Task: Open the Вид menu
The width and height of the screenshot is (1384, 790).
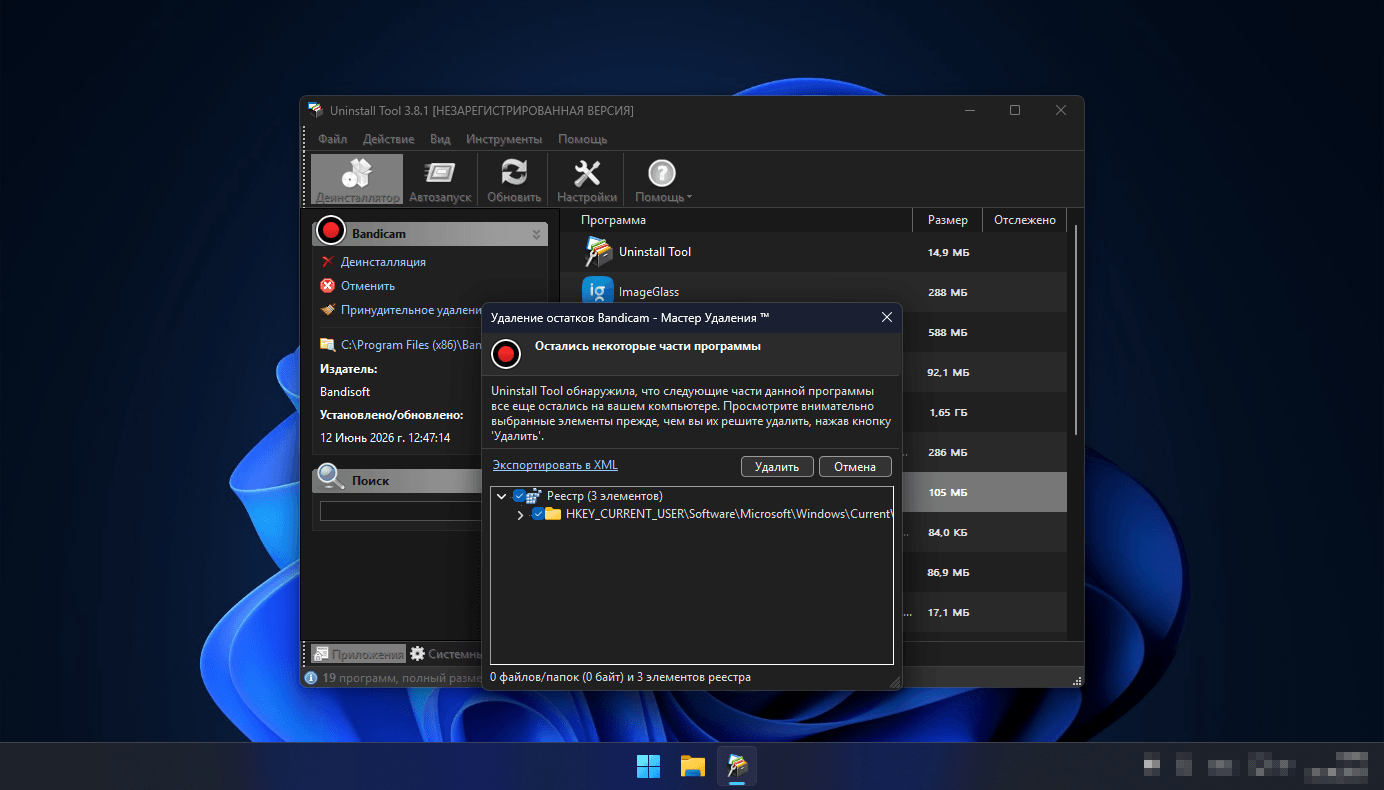Action: [x=440, y=139]
